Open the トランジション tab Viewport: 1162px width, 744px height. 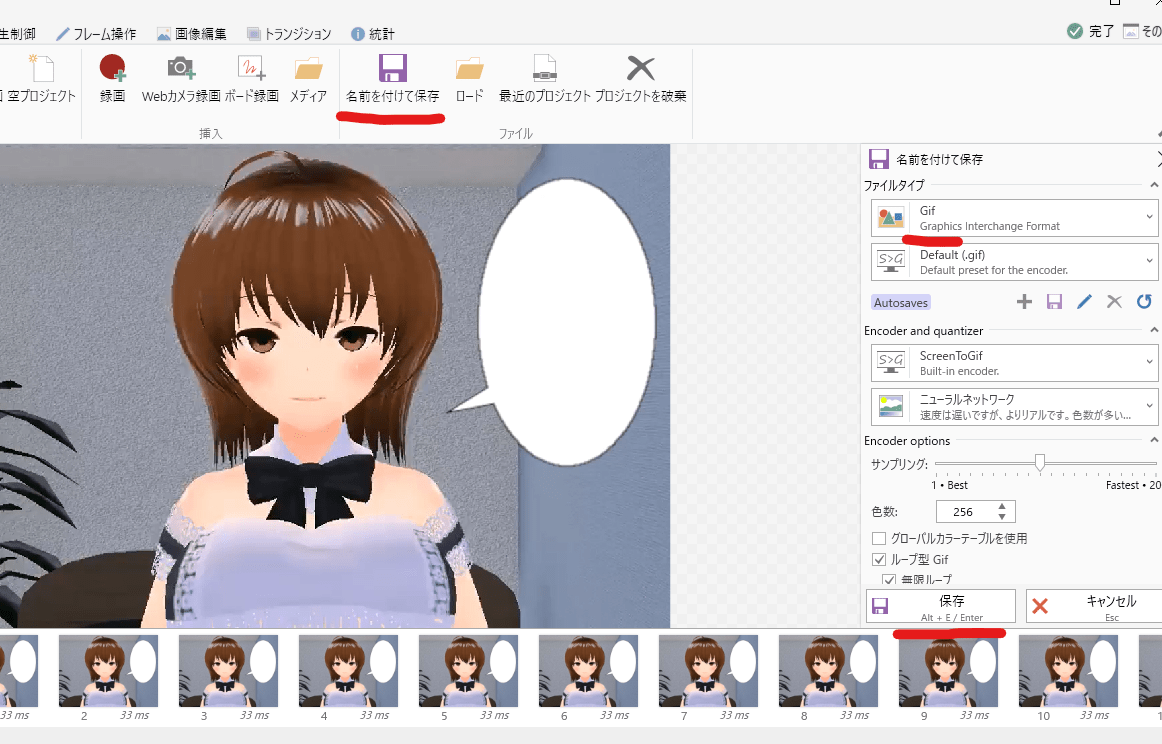click(291, 34)
